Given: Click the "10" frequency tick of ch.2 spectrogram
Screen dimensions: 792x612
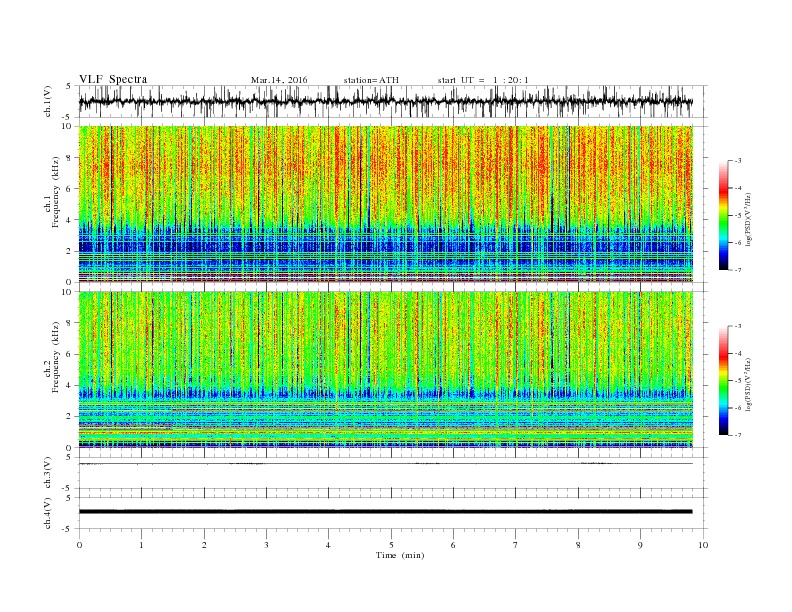Looking at the screenshot, I should click(x=67, y=292).
